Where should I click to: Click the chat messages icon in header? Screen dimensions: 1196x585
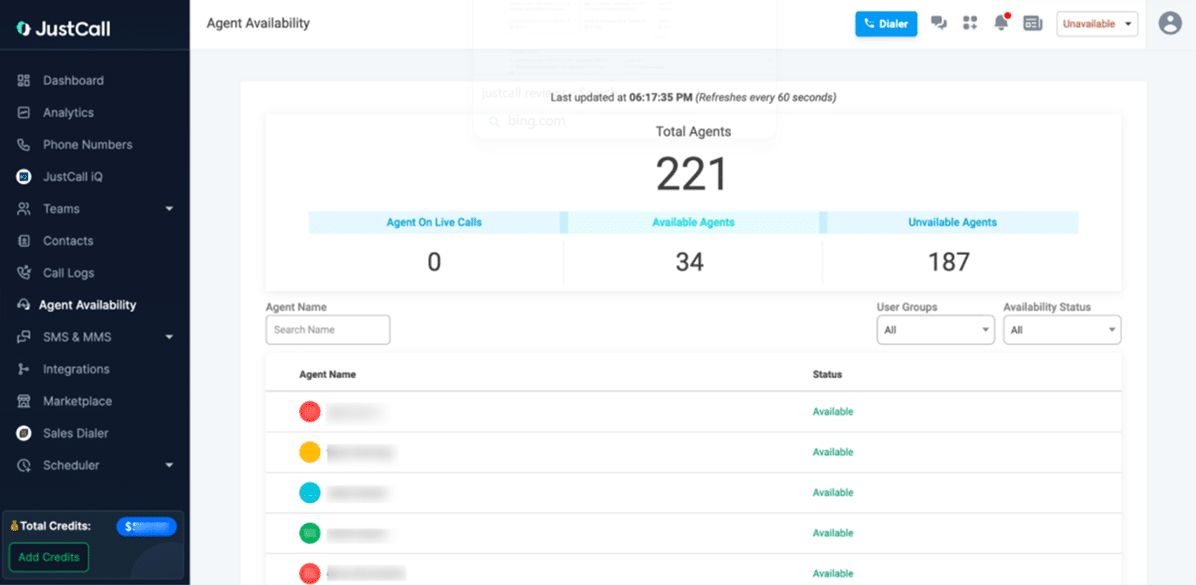(939, 23)
